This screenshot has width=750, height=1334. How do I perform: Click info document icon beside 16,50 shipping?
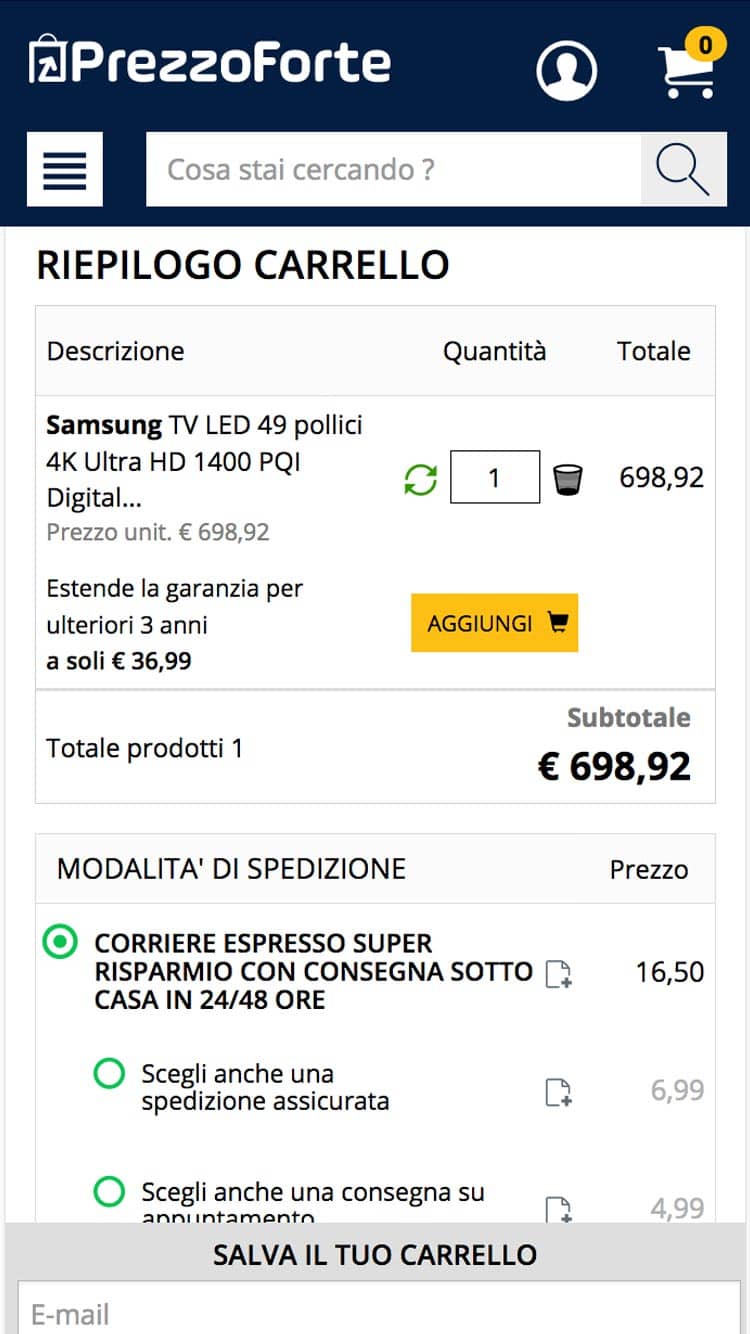pyautogui.click(x=559, y=973)
